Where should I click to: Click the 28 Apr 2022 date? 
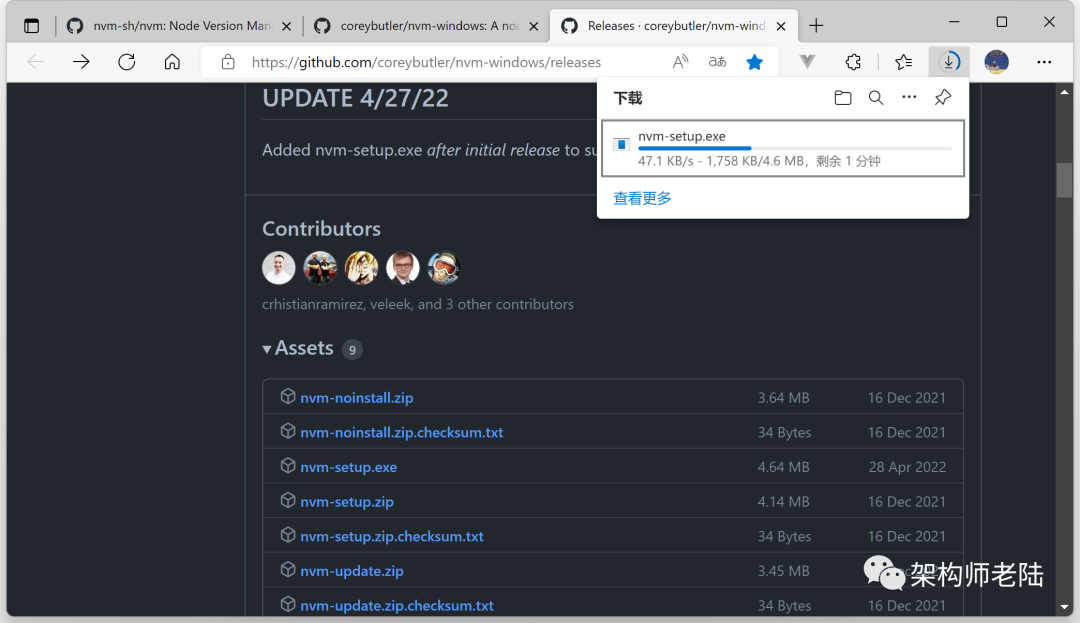coord(907,467)
